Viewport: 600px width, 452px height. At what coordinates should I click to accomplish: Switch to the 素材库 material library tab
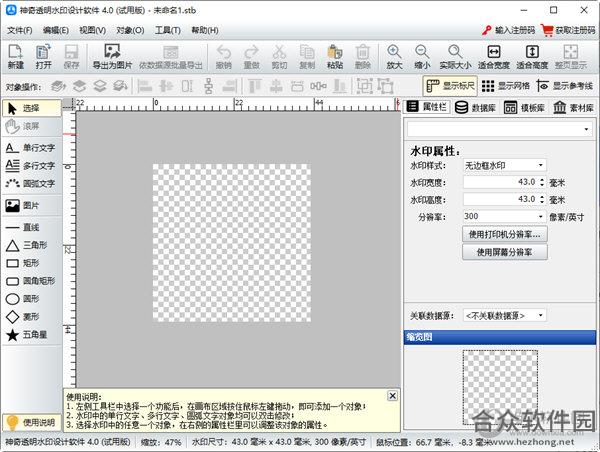click(573, 108)
